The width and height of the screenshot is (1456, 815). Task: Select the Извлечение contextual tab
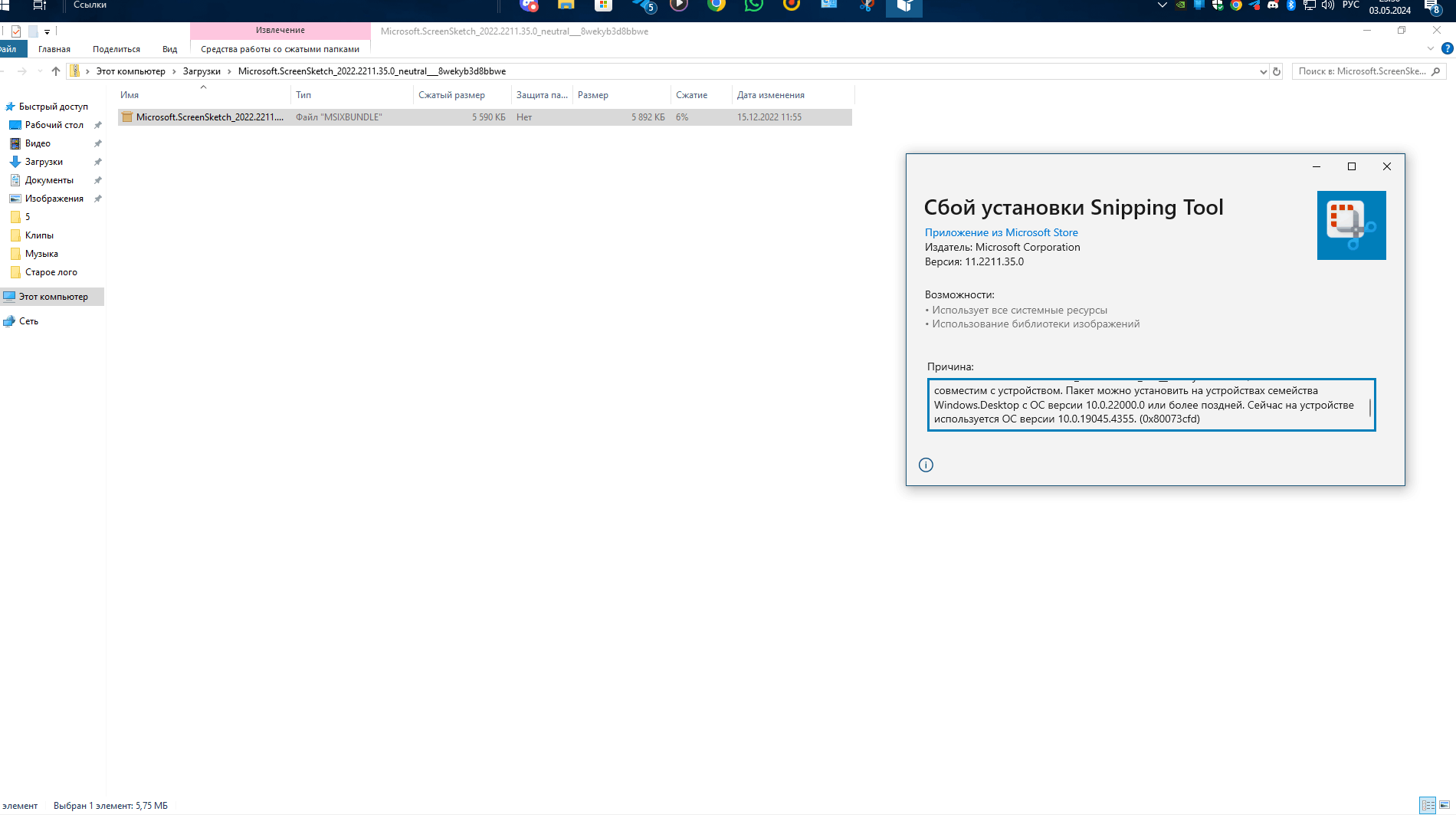tap(280, 31)
